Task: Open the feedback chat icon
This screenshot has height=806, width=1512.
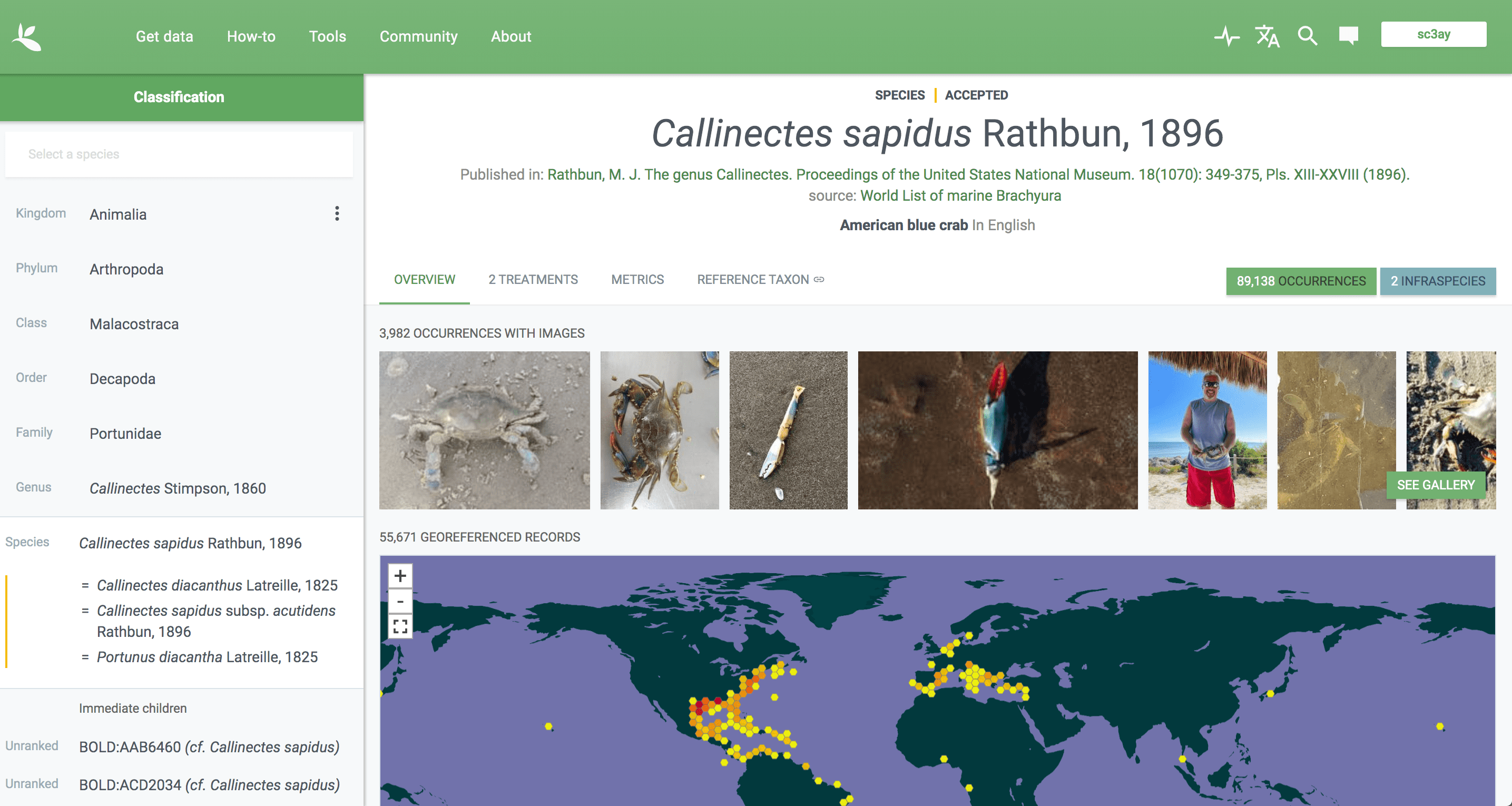Action: pos(1348,36)
